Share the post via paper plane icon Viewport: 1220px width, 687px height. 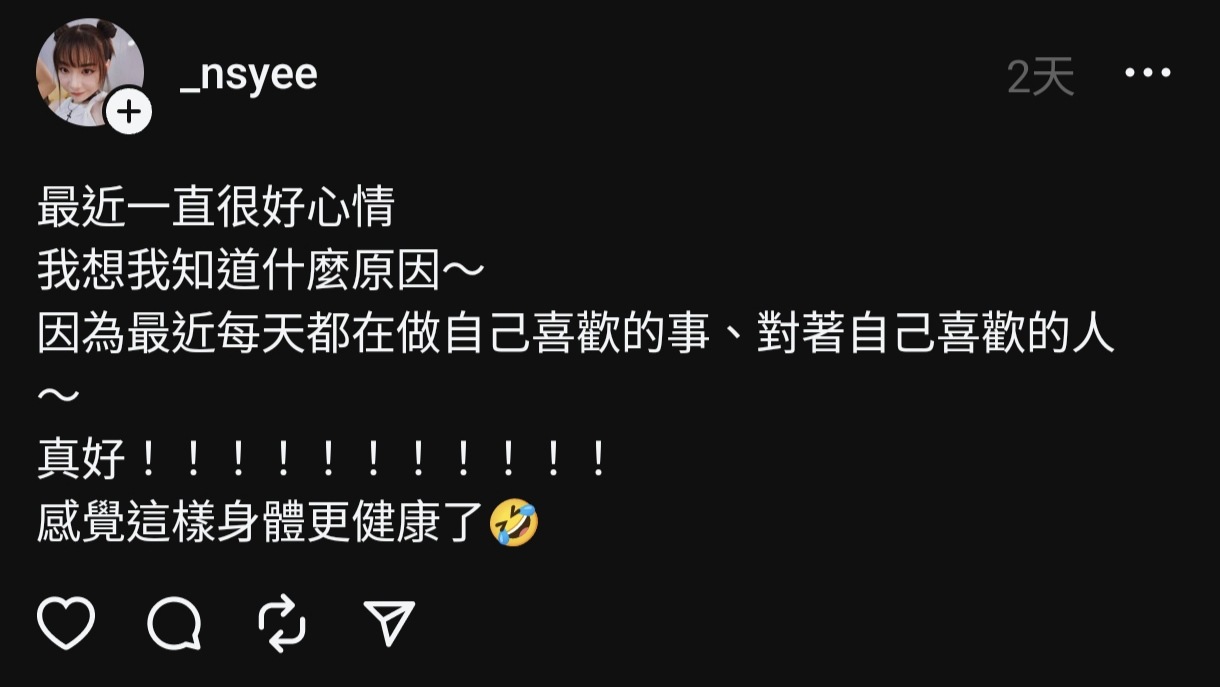coord(389,623)
